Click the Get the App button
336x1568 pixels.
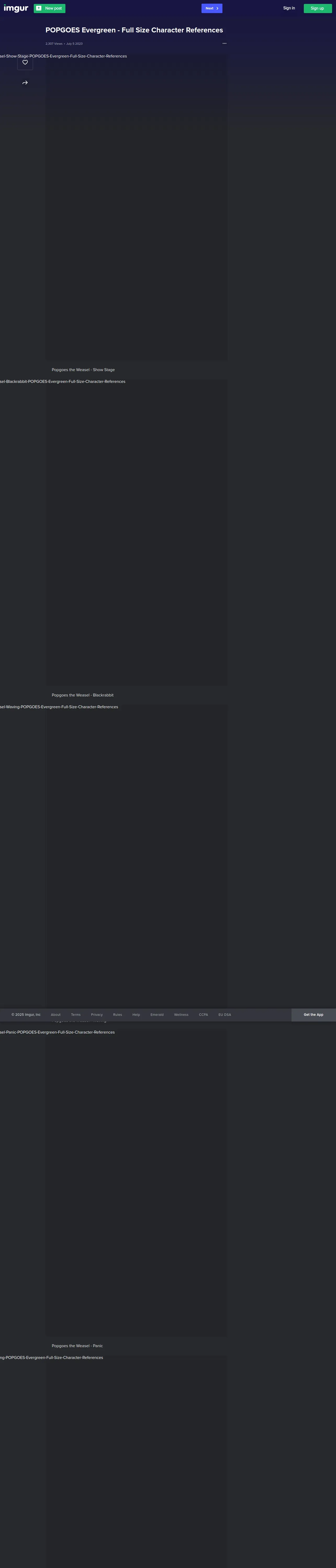coord(313,1015)
